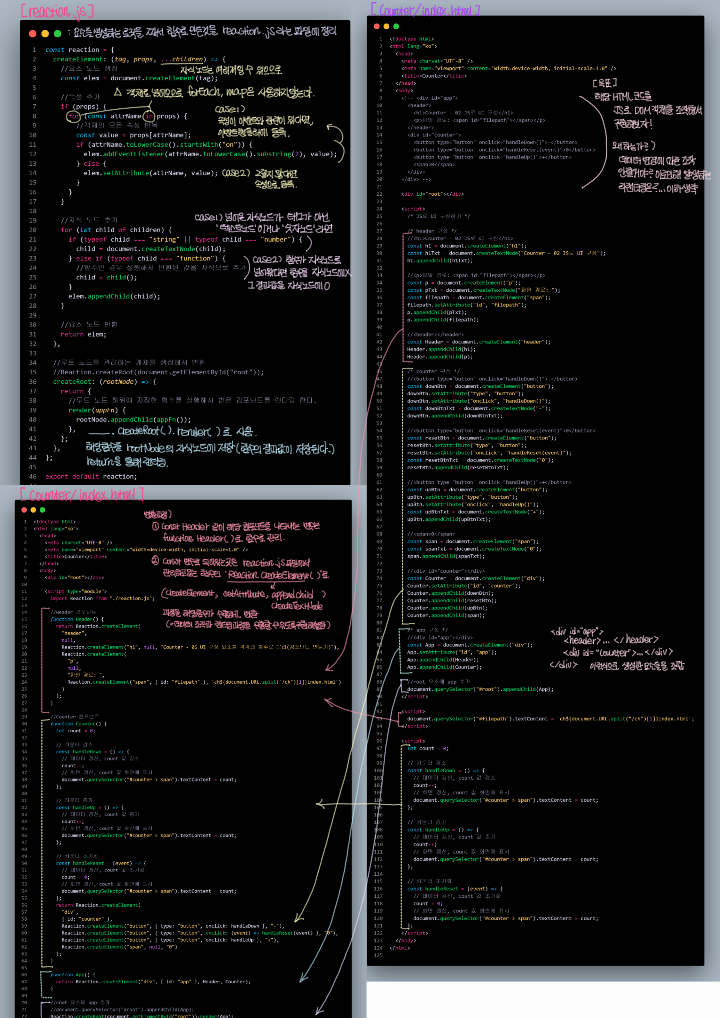Click the commented <div id="app"> line
Screen dimensions: 720x1018
tap(429, 97)
